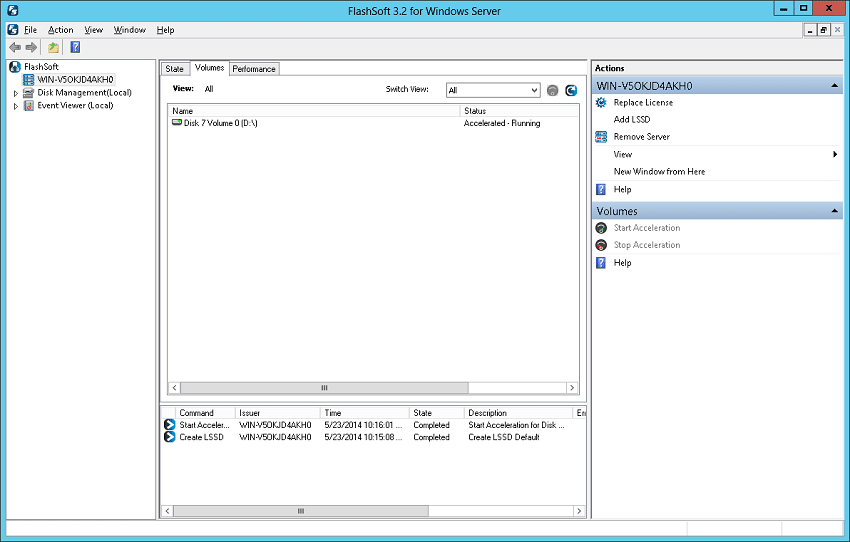This screenshot has width=850, height=542.
Task: Click the command log horizontal scrollbar thumb
Action: click(301, 511)
